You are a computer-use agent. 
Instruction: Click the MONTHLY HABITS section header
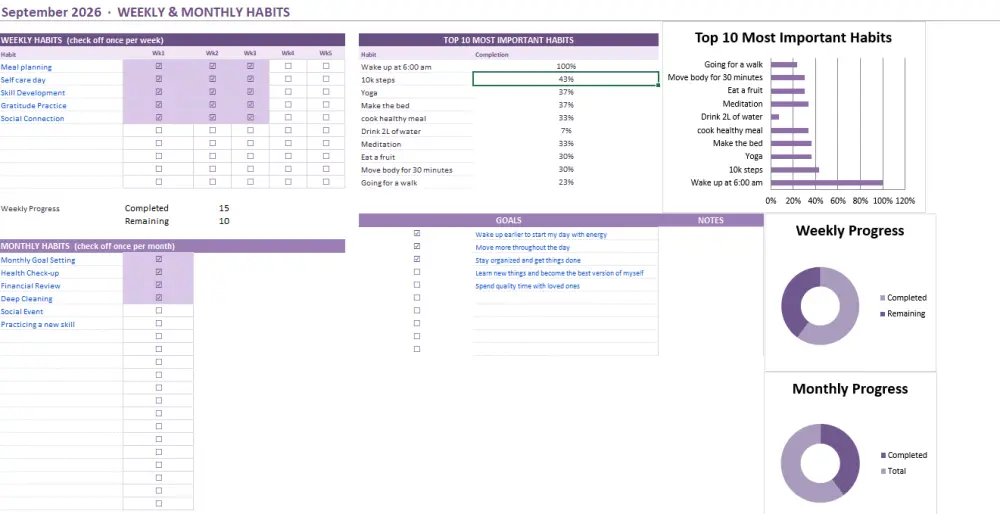tap(172, 246)
